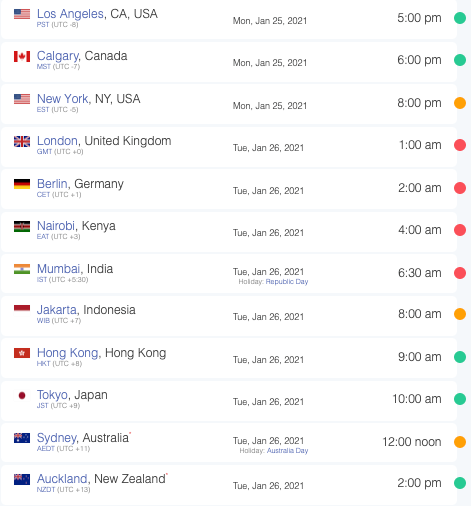Click the EST (UTC -5) time zone link

(57, 110)
